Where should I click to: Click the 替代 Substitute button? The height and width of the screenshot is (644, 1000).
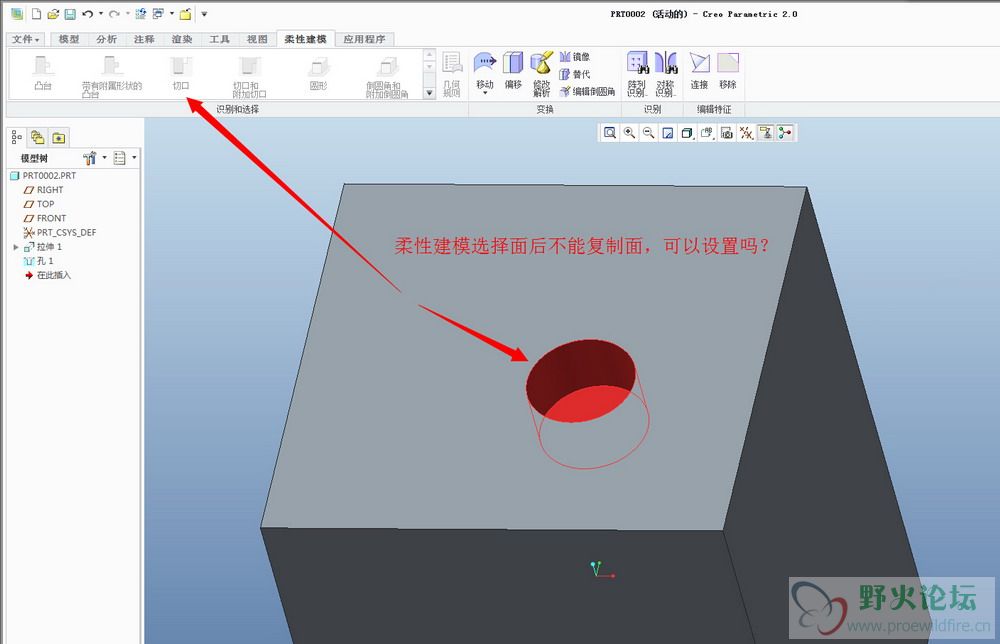coord(575,75)
